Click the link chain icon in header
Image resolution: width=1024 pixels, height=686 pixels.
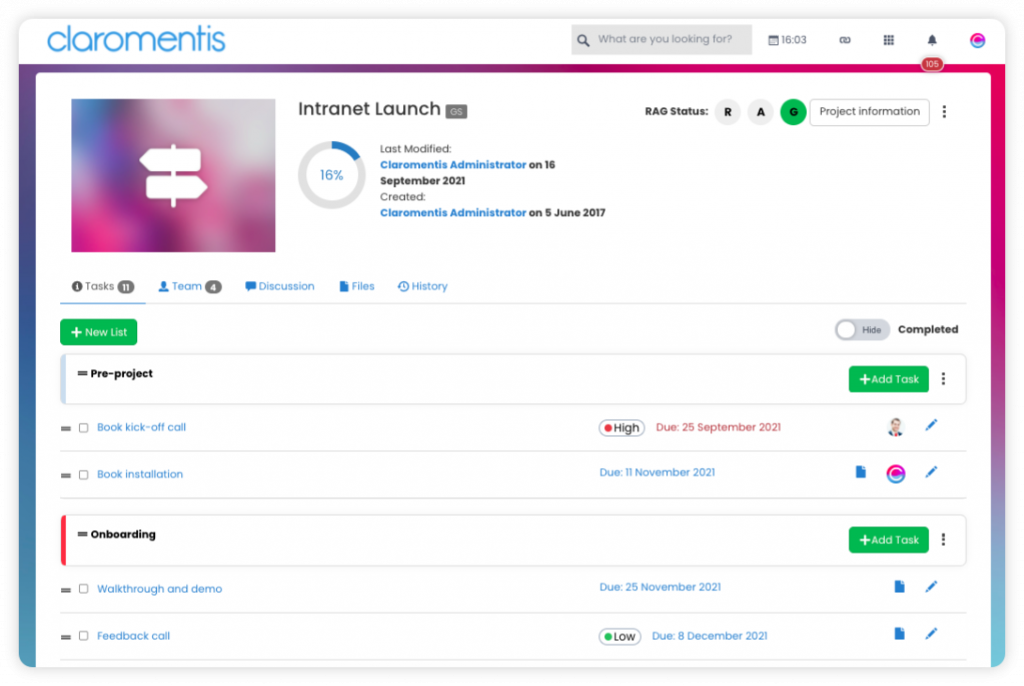(844, 40)
